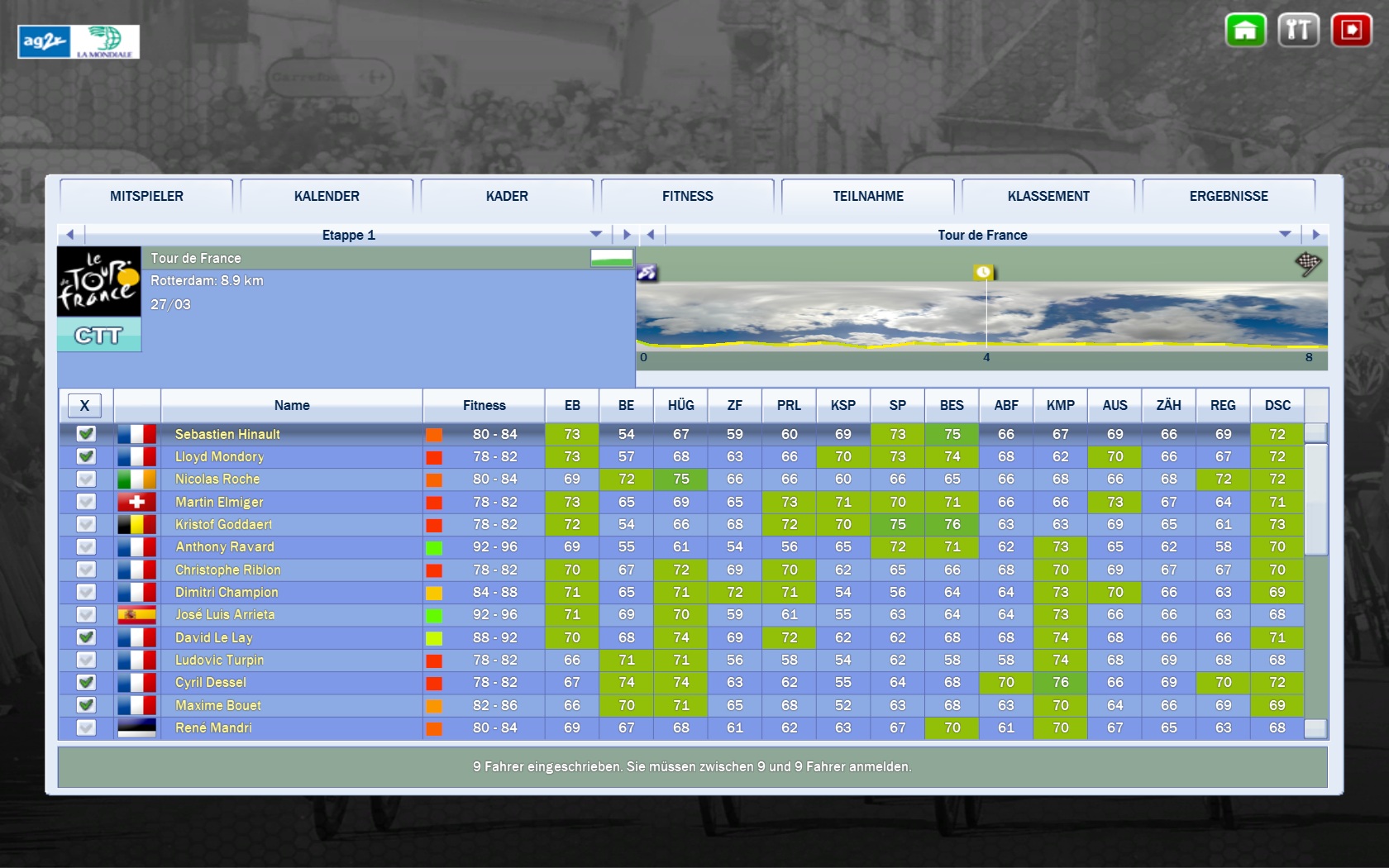The width and height of the screenshot is (1389, 868).
Task: Click the CTT stage type icon
Action: [x=98, y=336]
